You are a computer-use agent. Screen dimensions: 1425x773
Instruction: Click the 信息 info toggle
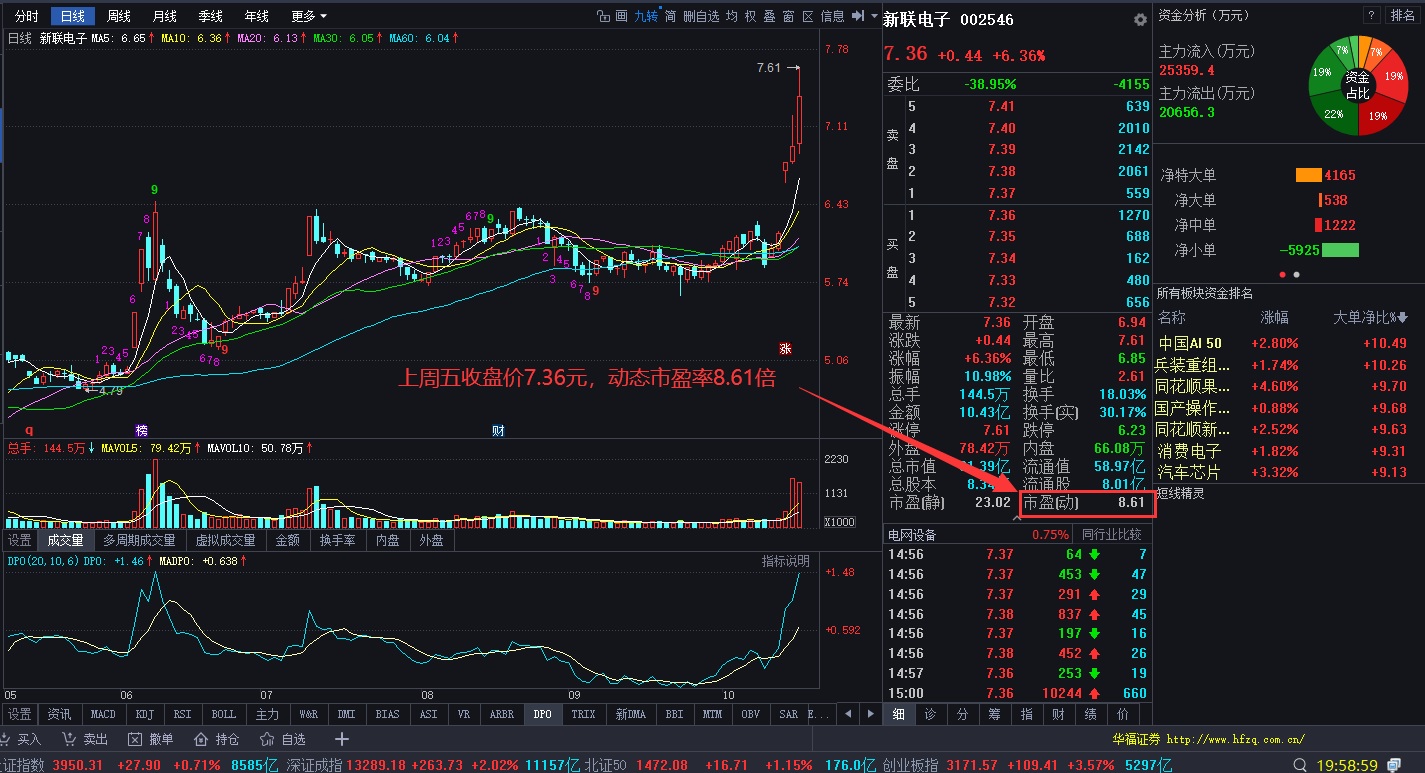(832, 16)
